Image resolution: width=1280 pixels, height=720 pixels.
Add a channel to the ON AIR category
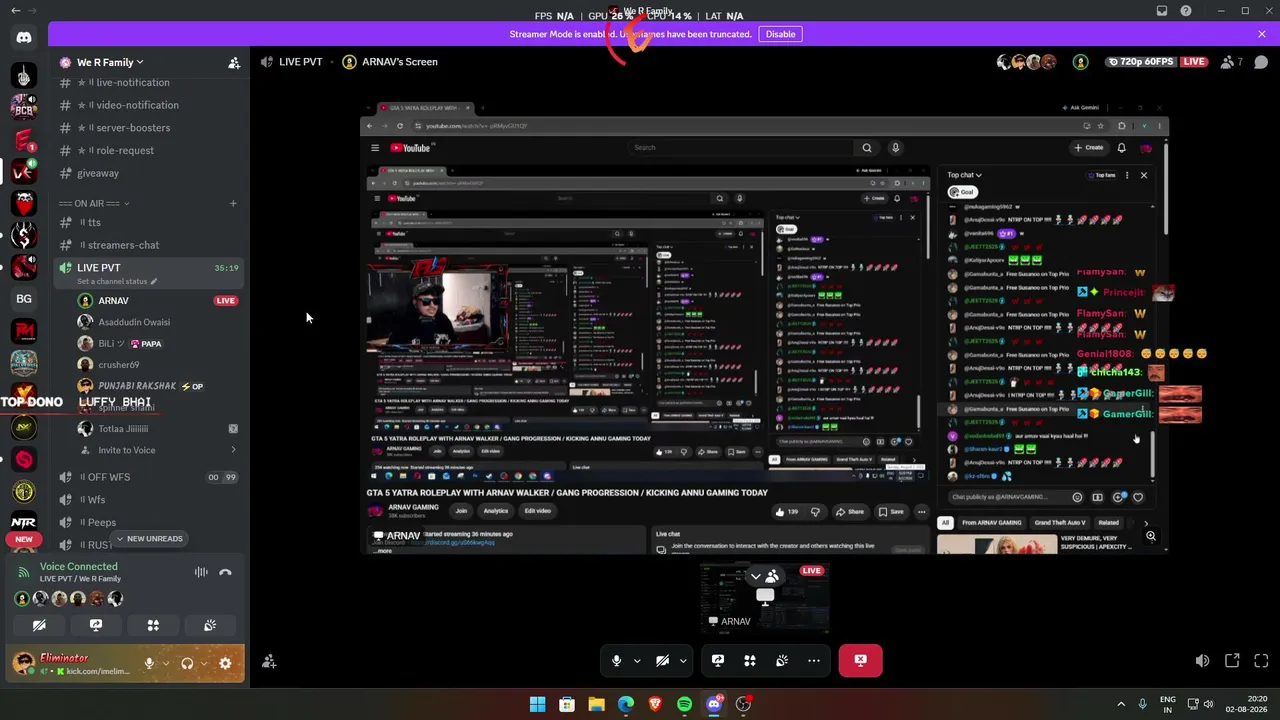(x=233, y=204)
